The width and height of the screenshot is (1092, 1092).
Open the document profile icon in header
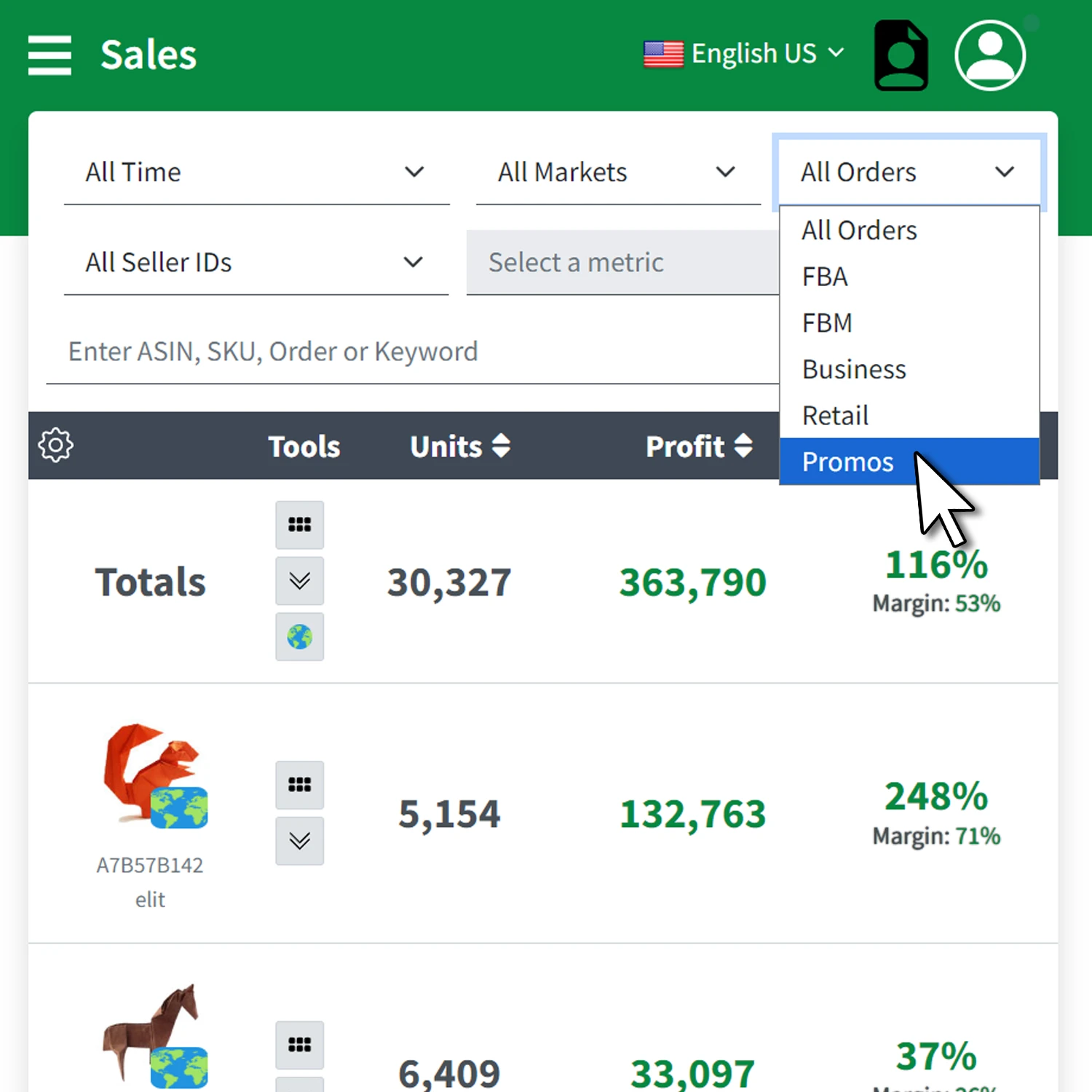coord(901,55)
